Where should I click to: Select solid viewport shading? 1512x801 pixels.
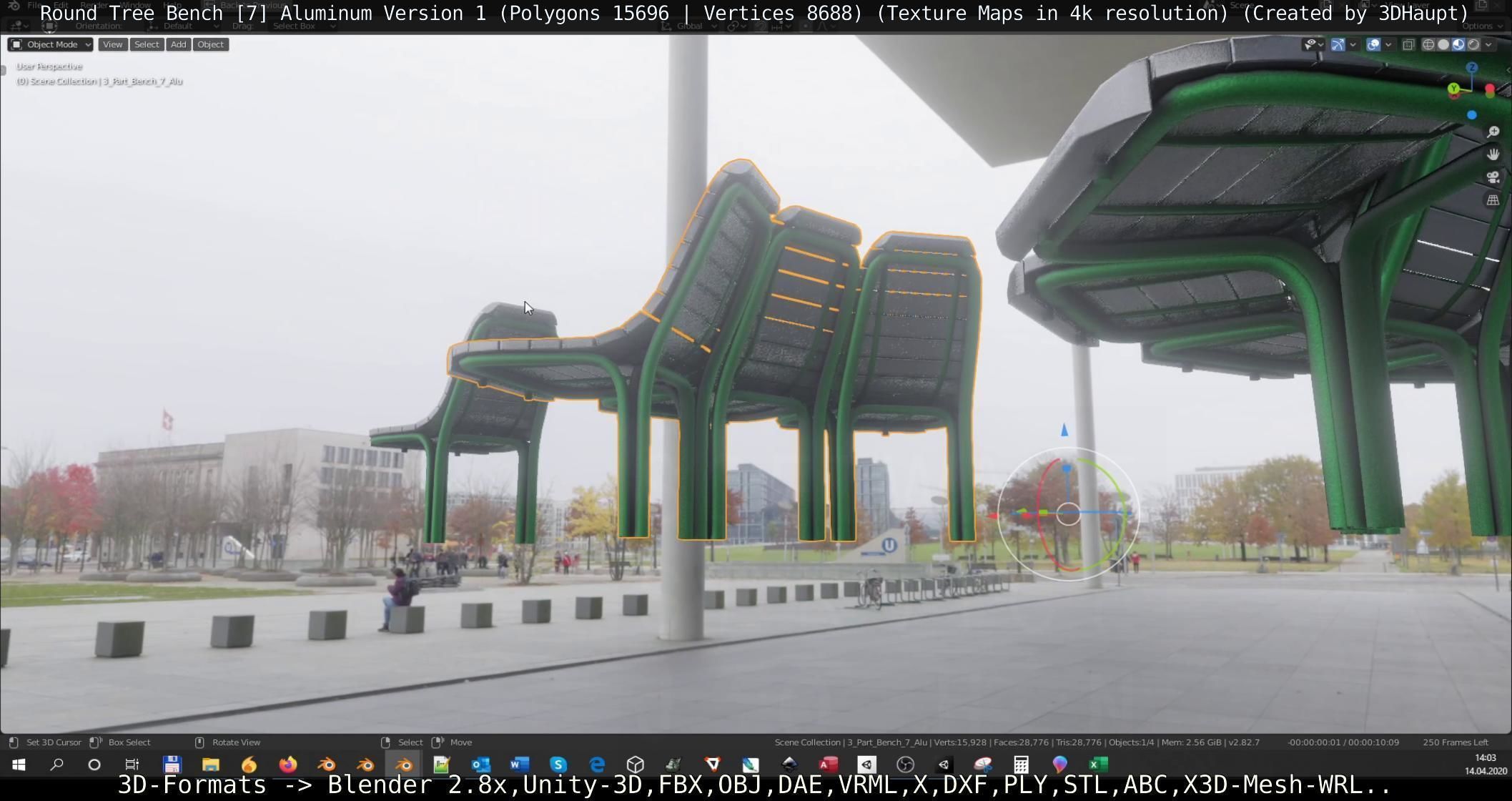click(x=1443, y=44)
